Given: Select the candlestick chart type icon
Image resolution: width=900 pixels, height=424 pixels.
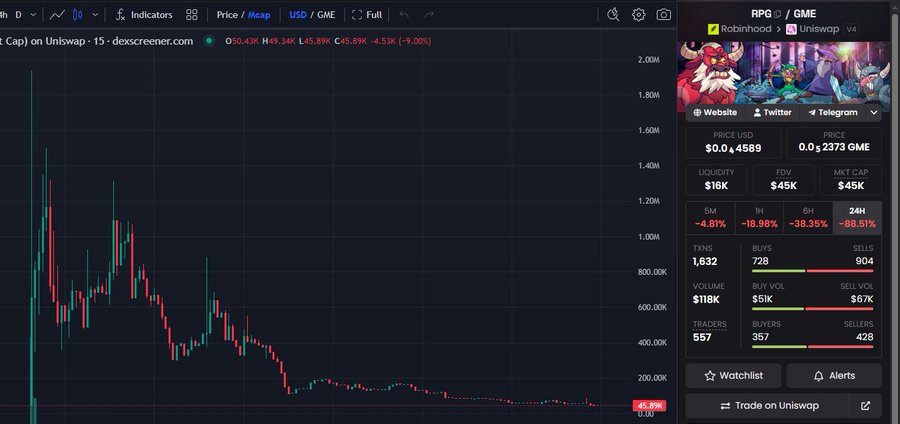Looking at the screenshot, I should [x=77, y=15].
